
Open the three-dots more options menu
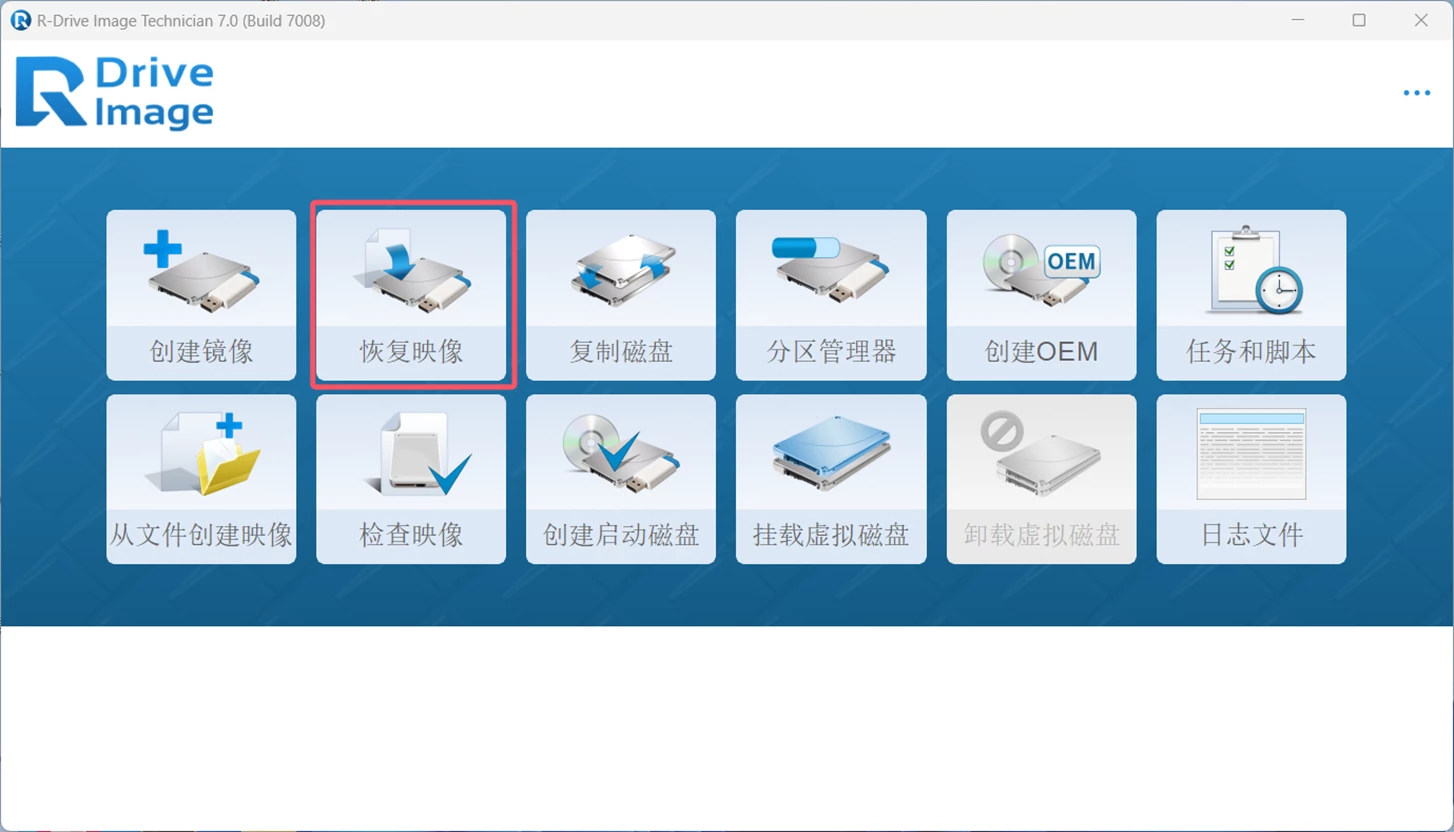click(1416, 93)
